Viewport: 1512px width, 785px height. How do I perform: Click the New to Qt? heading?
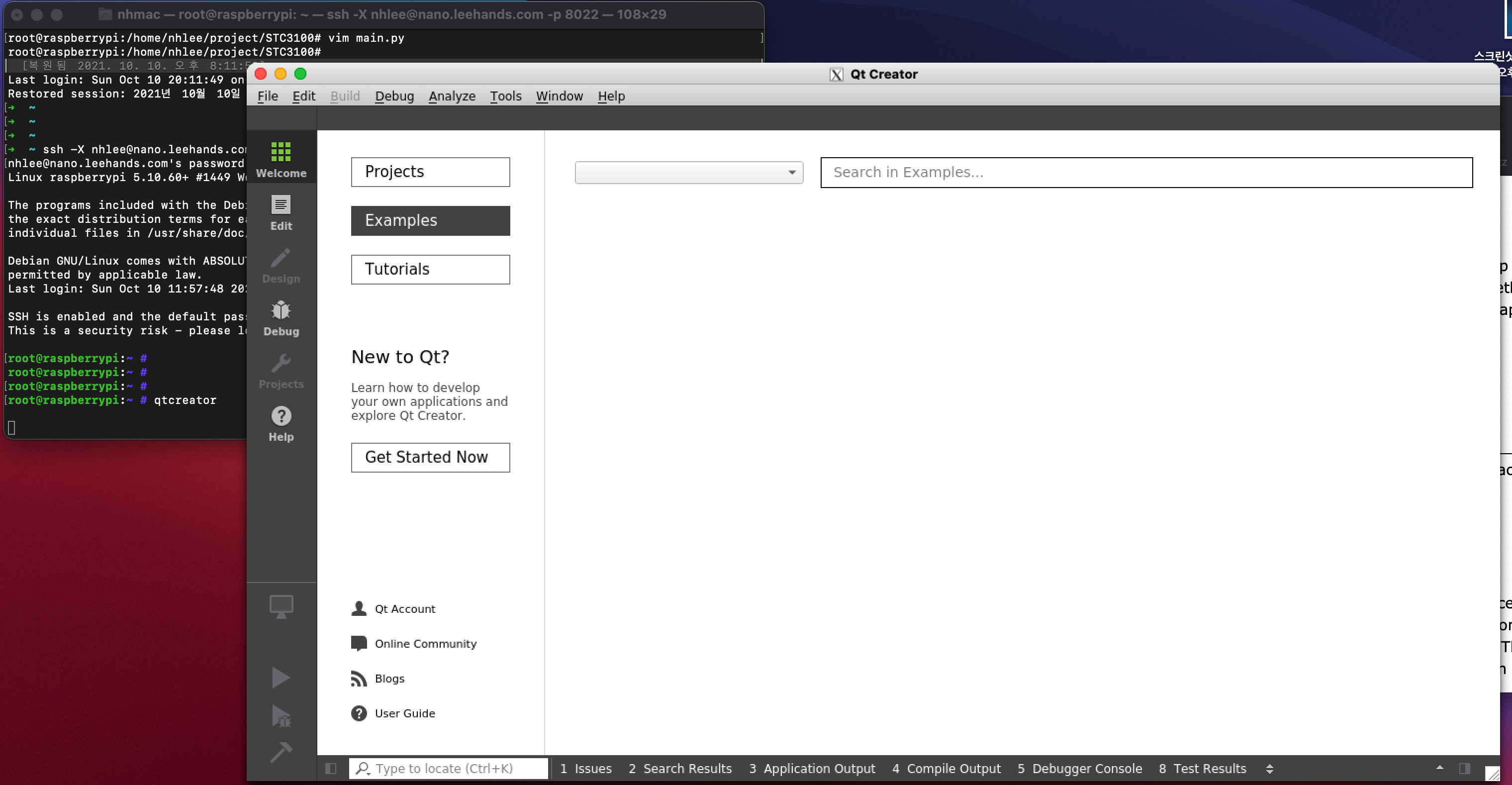pyautogui.click(x=400, y=357)
